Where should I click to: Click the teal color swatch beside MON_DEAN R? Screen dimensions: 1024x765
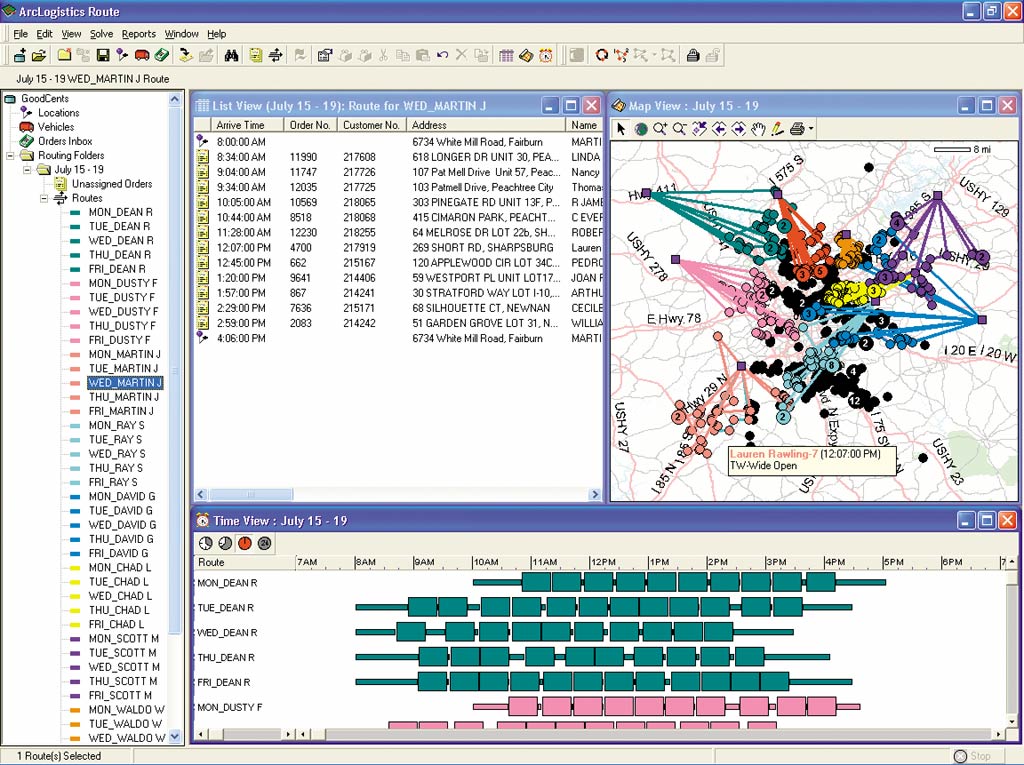click(x=75, y=212)
